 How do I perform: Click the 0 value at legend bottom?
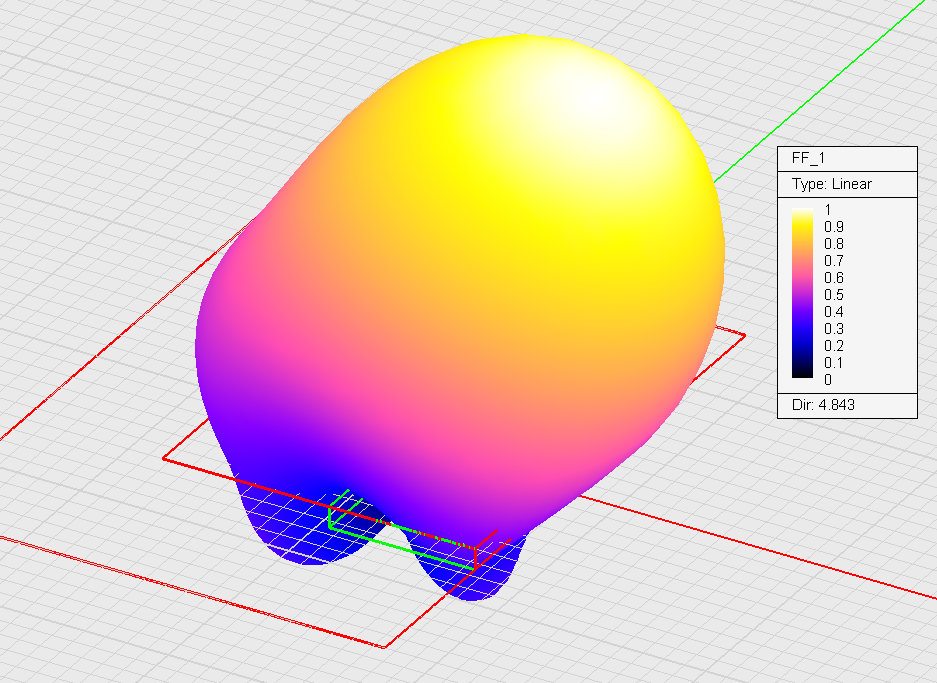pyautogui.click(x=827, y=380)
